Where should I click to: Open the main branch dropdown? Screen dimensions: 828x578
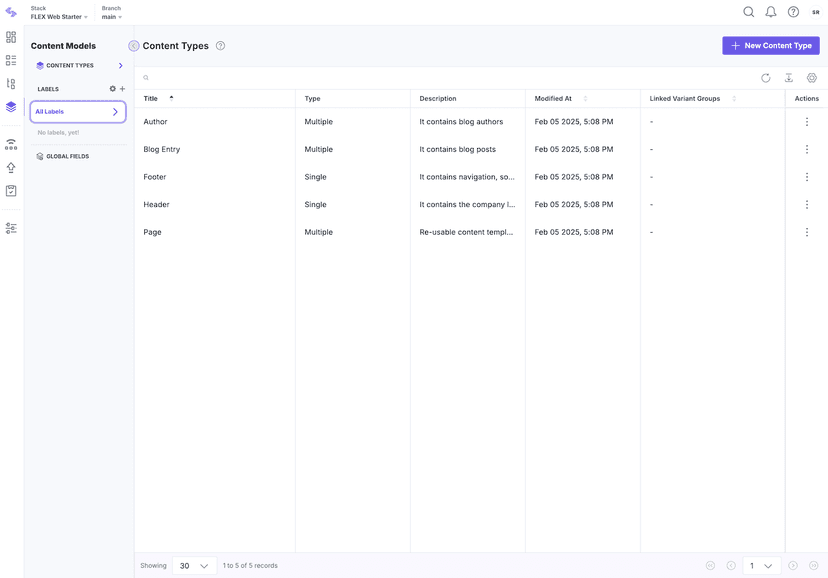click(x=110, y=15)
